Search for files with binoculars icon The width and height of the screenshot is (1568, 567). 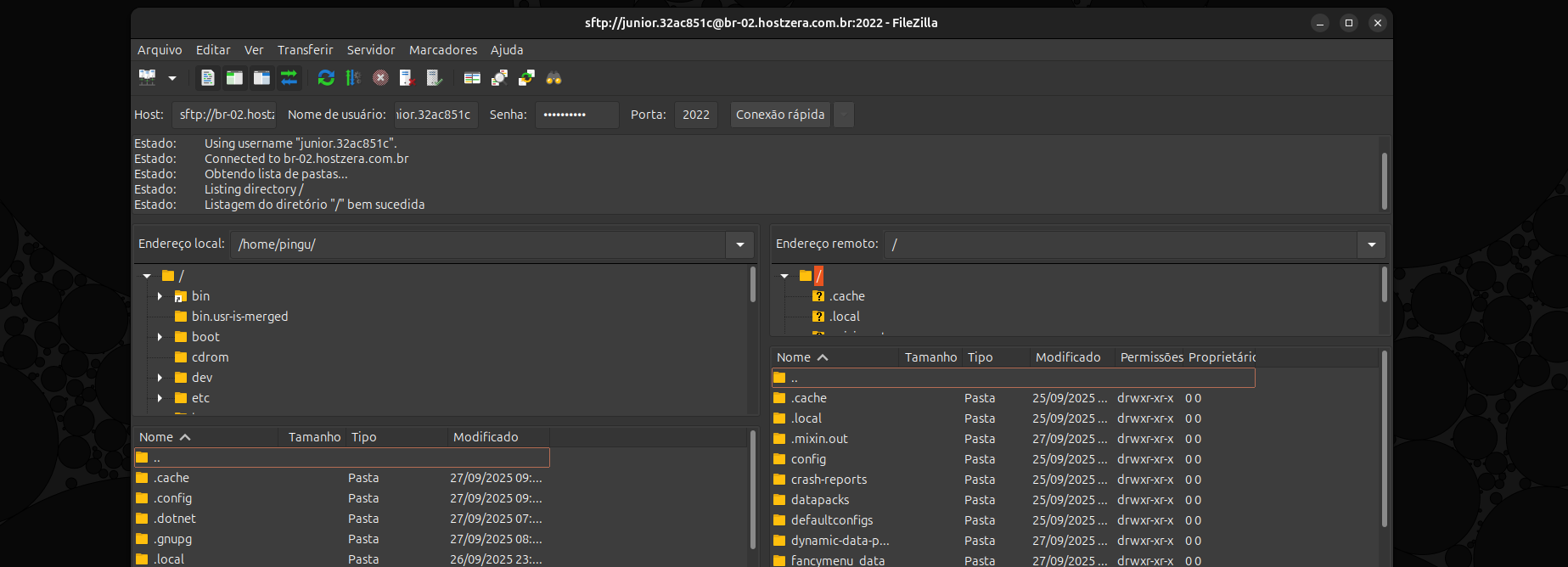pyautogui.click(x=554, y=78)
